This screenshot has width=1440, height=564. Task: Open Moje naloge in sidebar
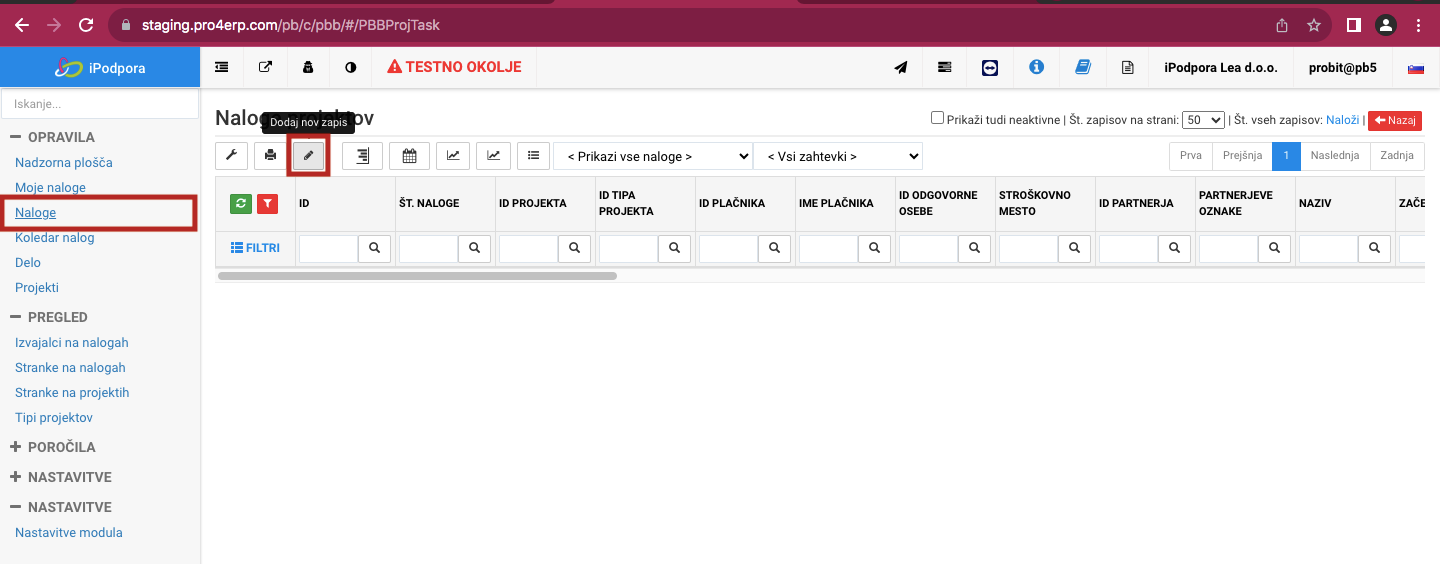50,187
